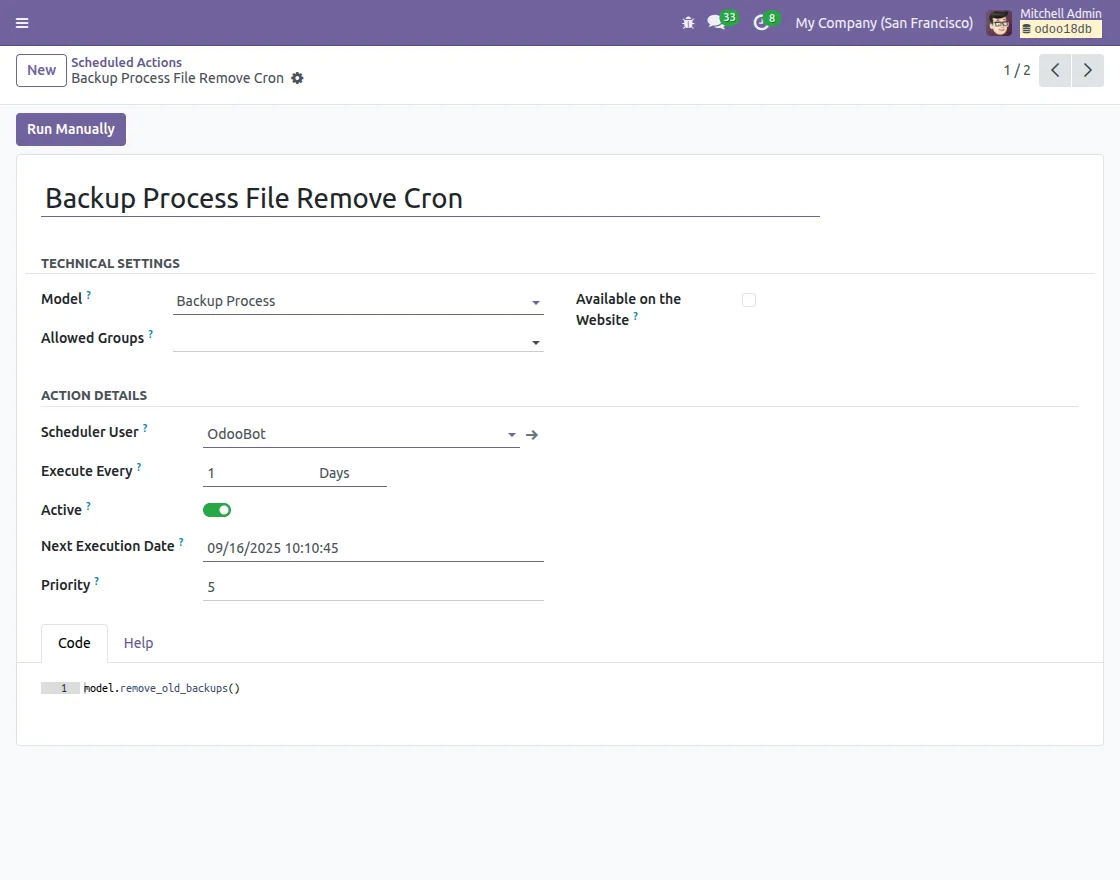Open the main apps hamburger menu
The width and height of the screenshot is (1120, 880).
click(x=21, y=22)
